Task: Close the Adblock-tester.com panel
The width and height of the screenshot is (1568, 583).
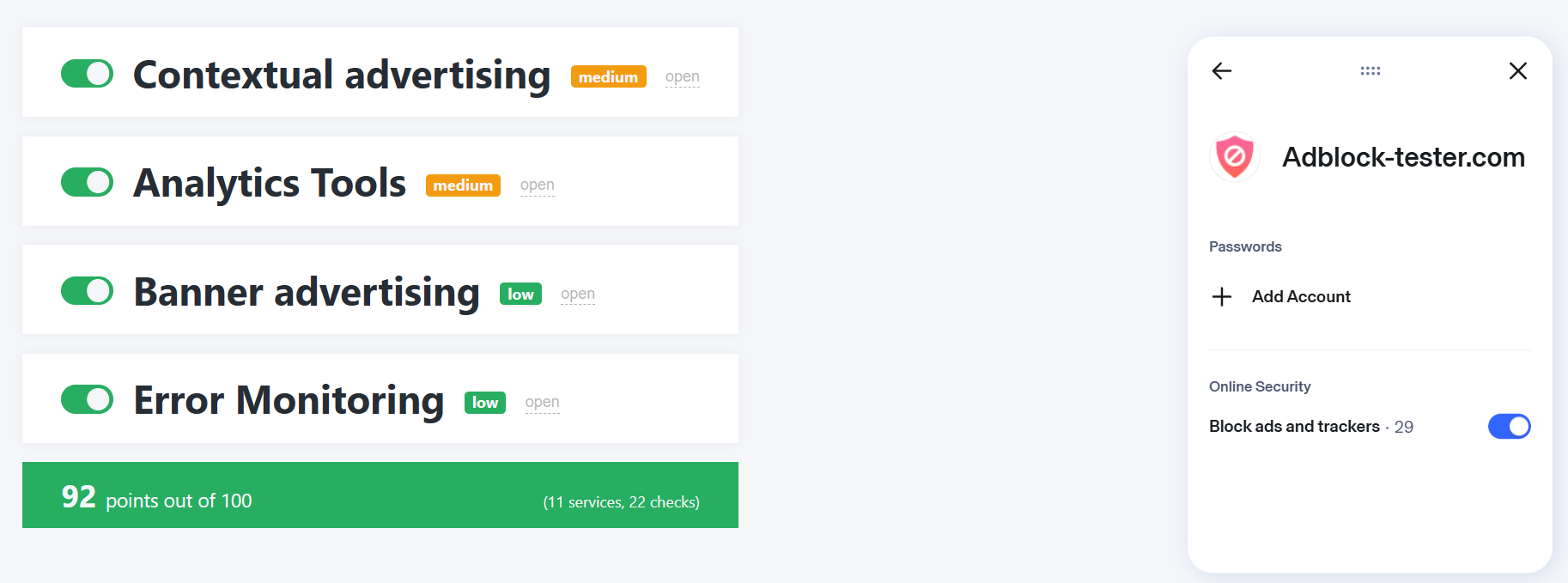Action: pyautogui.click(x=1517, y=71)
